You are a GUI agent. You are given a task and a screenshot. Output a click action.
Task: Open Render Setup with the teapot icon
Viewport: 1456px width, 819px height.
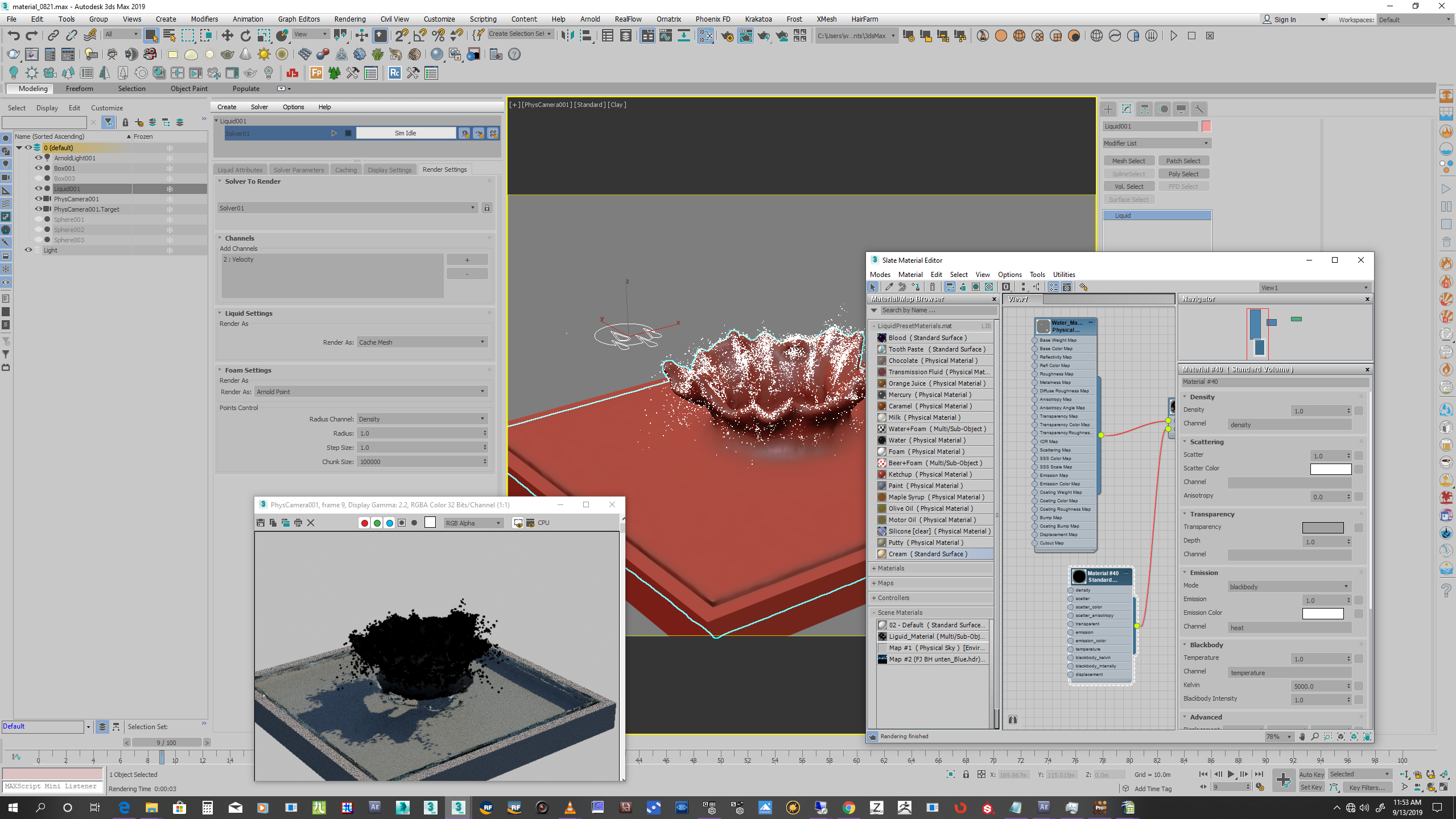727,35
